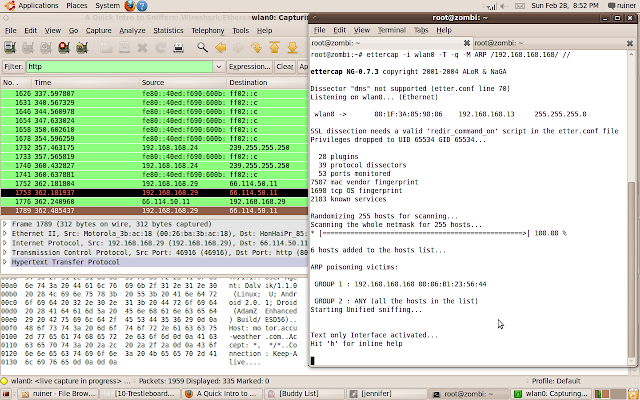Expand Frame 1789 details
This screenshot has width=640, height=400.
point(5,224)
